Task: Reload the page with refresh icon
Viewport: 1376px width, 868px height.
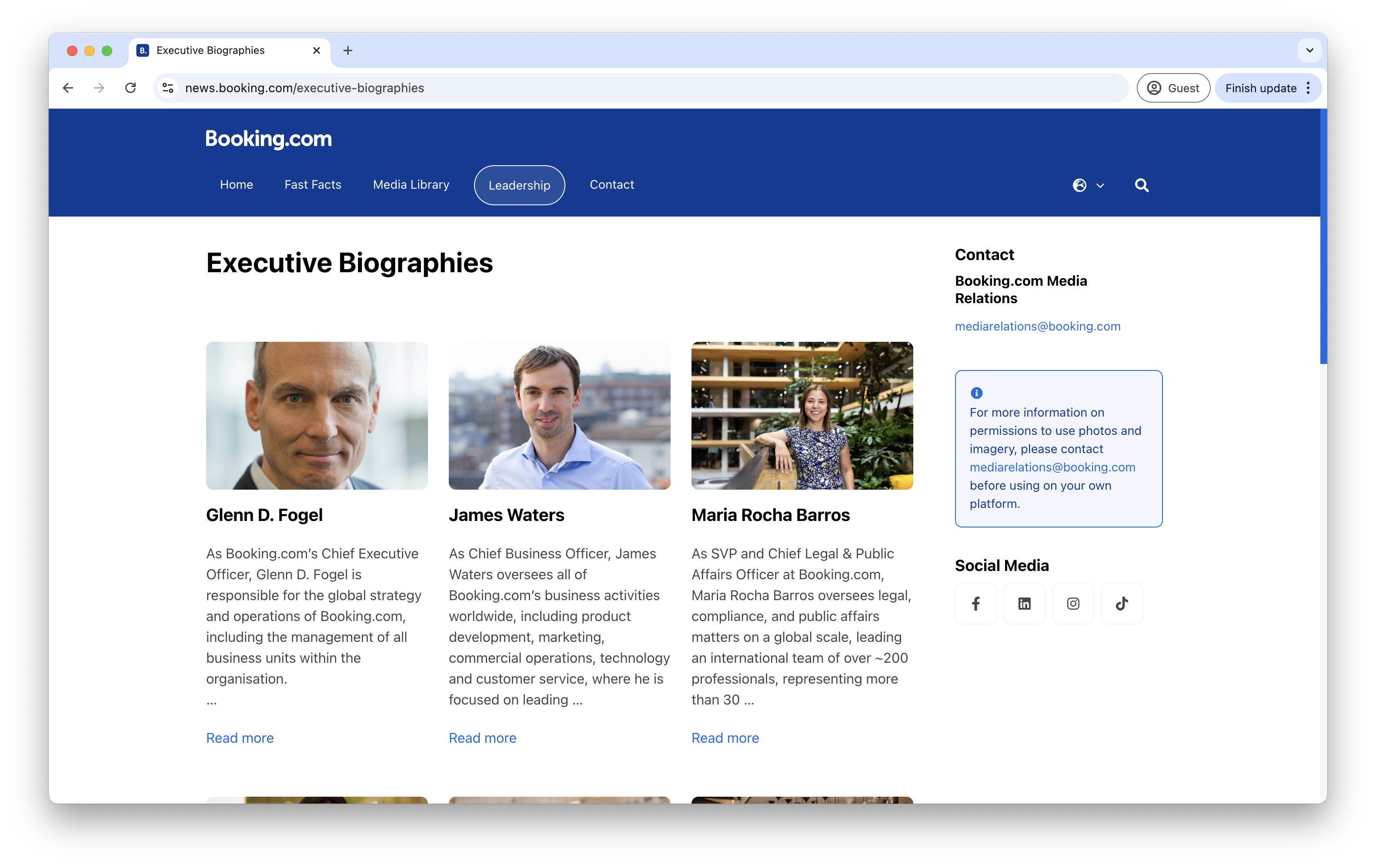Action: (x=131, y=88)
